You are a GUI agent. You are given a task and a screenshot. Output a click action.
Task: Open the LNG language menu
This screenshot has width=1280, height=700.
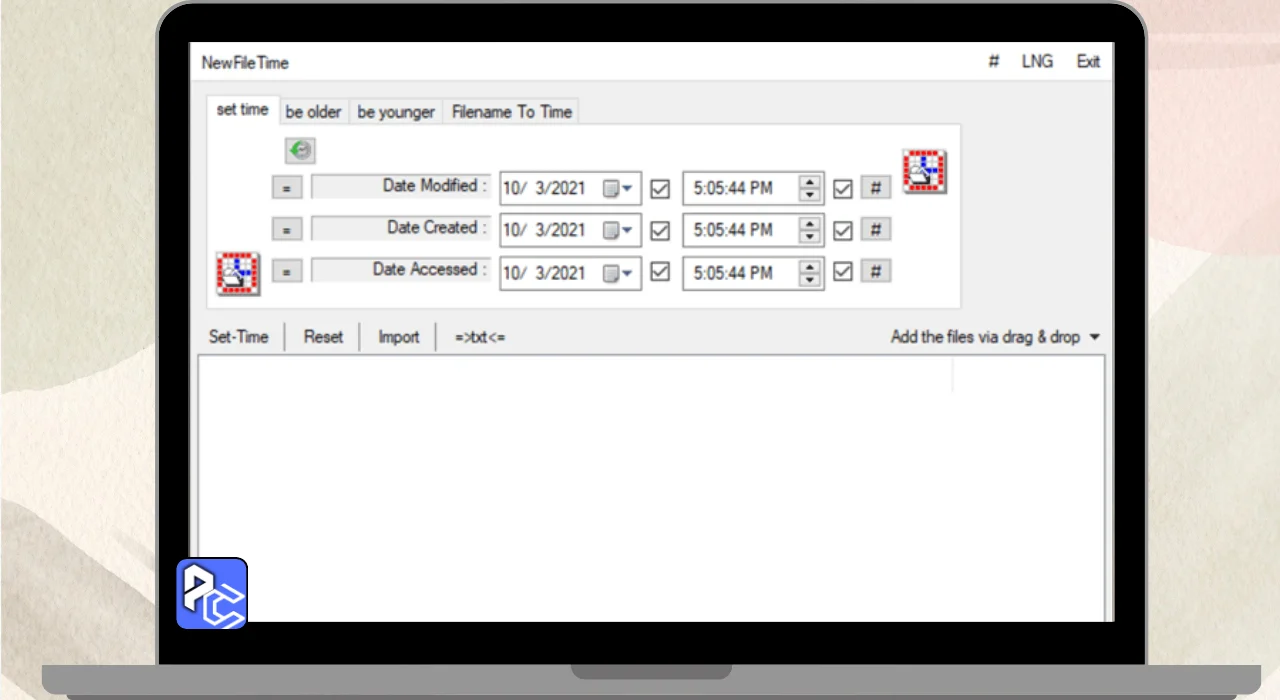tap(1037, 62)
